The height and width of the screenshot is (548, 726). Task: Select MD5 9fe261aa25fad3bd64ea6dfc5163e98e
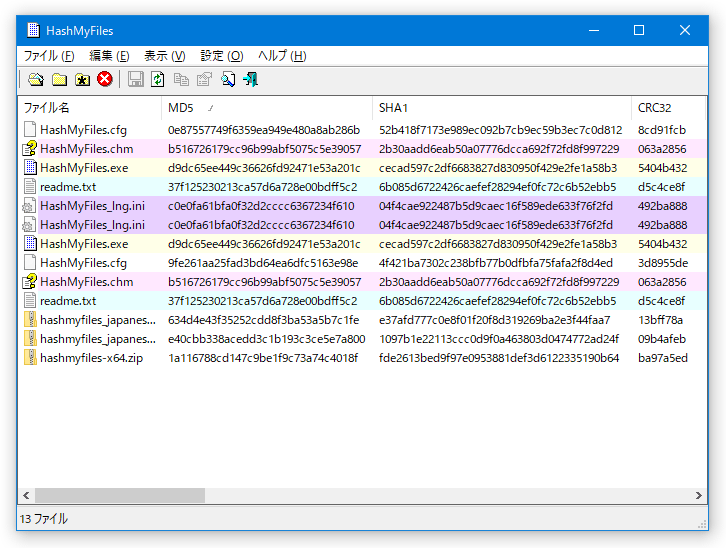[x=263, y=263]
